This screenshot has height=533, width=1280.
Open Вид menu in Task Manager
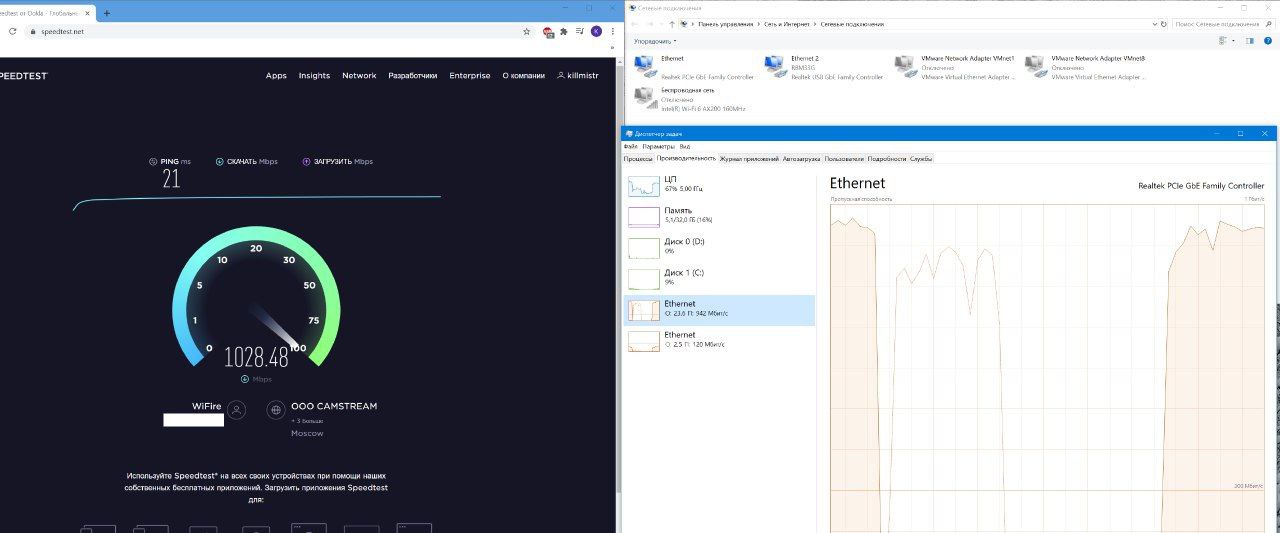[685, 146]
